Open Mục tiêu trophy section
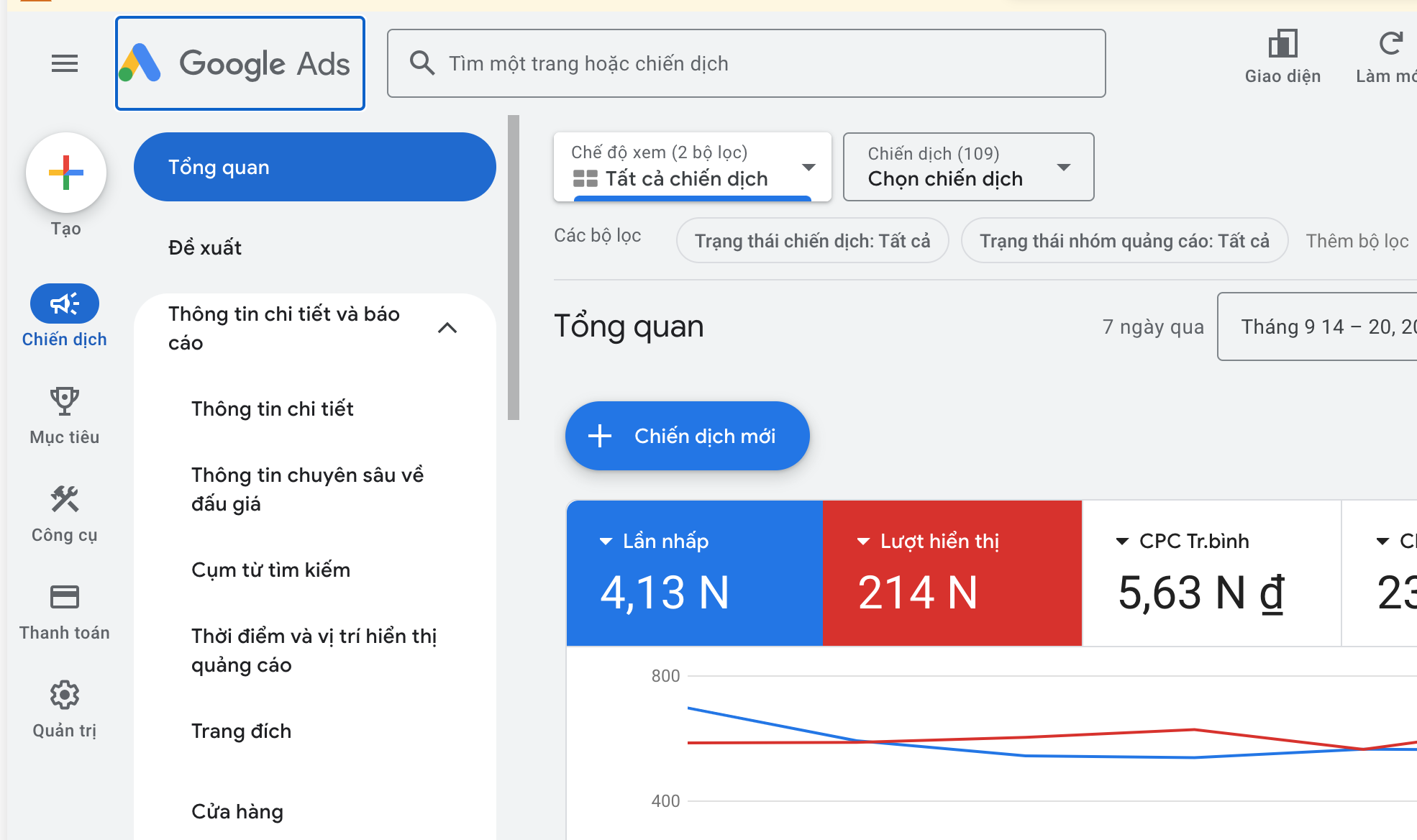The width and height of the screenshot is (1417, 840). pyautogui.click(x=65, y=402)
